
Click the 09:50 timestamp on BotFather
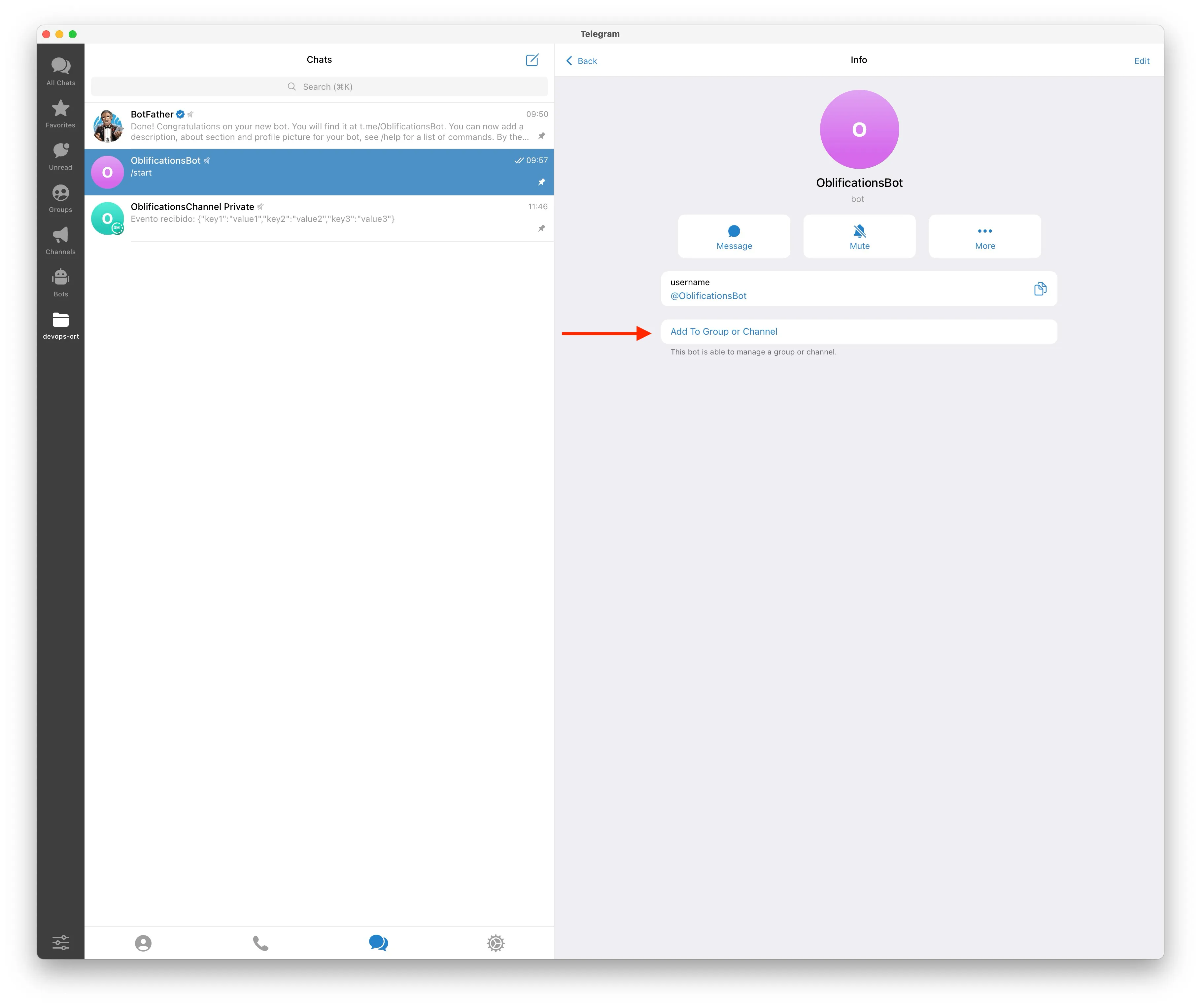point(536,114)
